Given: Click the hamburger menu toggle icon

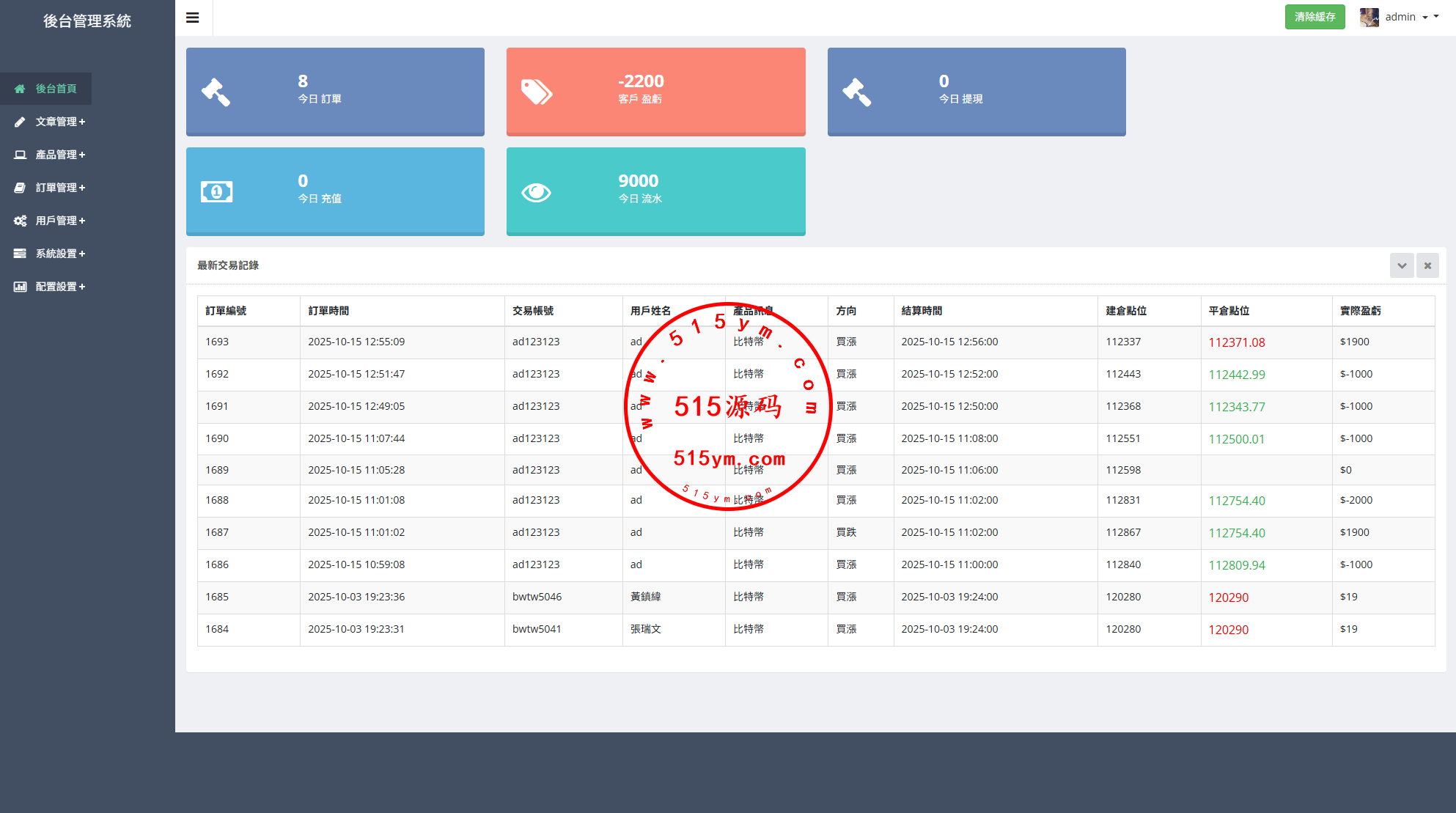Looking at the screenshot, I should pos(193,18).
